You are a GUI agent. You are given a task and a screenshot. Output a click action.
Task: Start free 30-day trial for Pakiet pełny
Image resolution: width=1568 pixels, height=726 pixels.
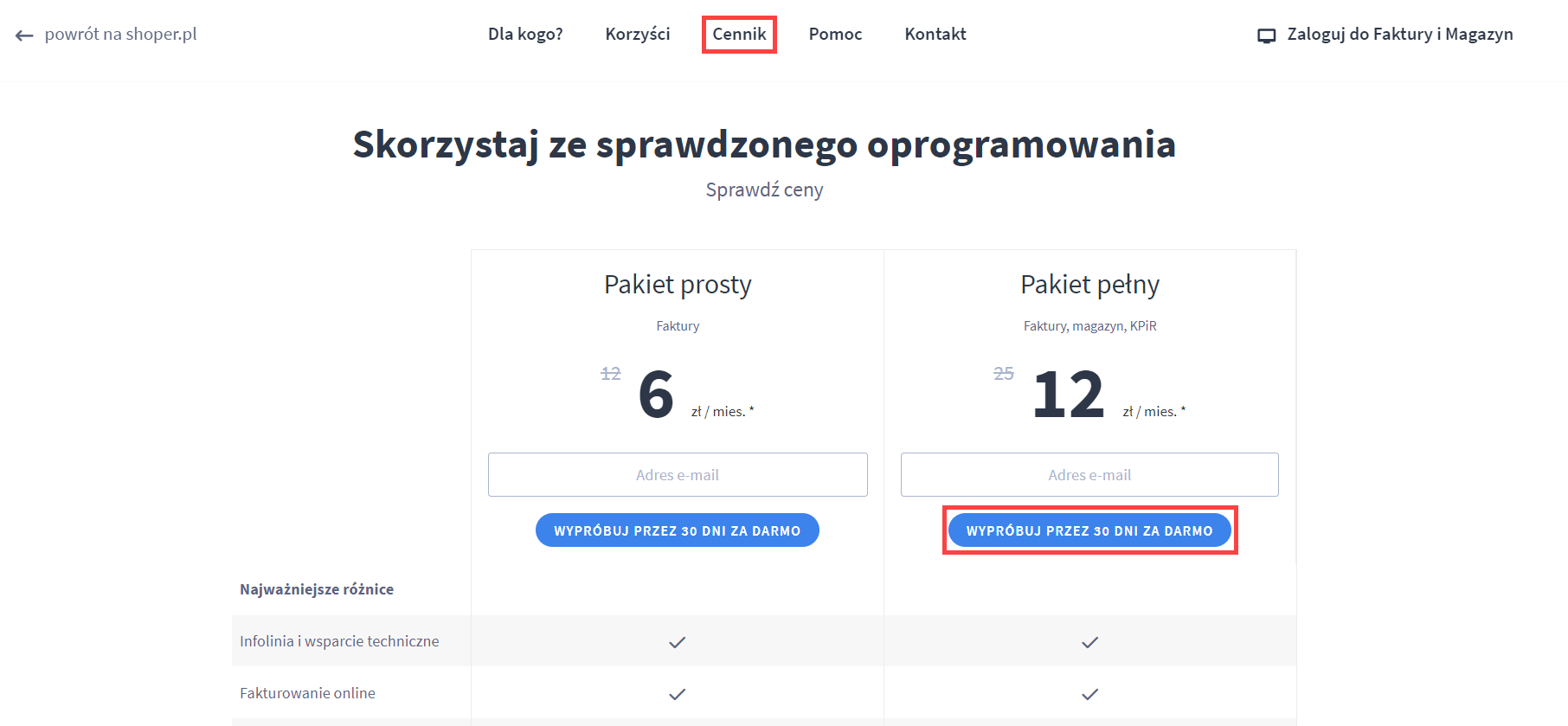coord(1089,530)
